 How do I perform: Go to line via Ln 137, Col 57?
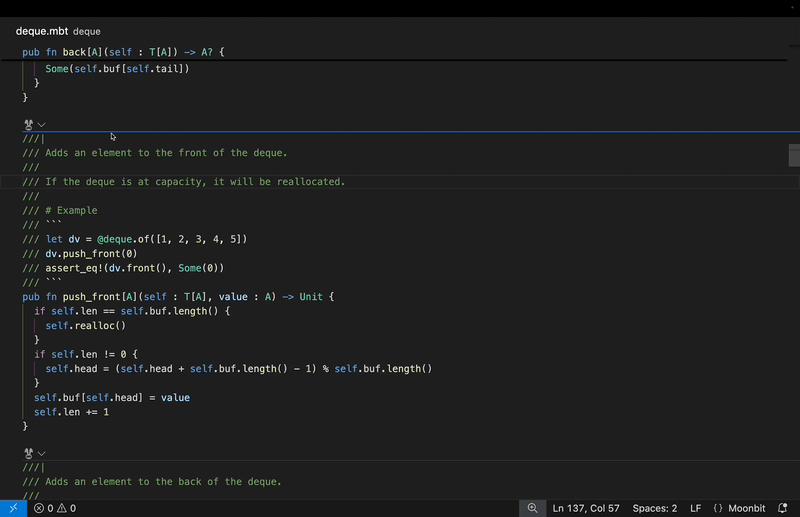(586, 508)
